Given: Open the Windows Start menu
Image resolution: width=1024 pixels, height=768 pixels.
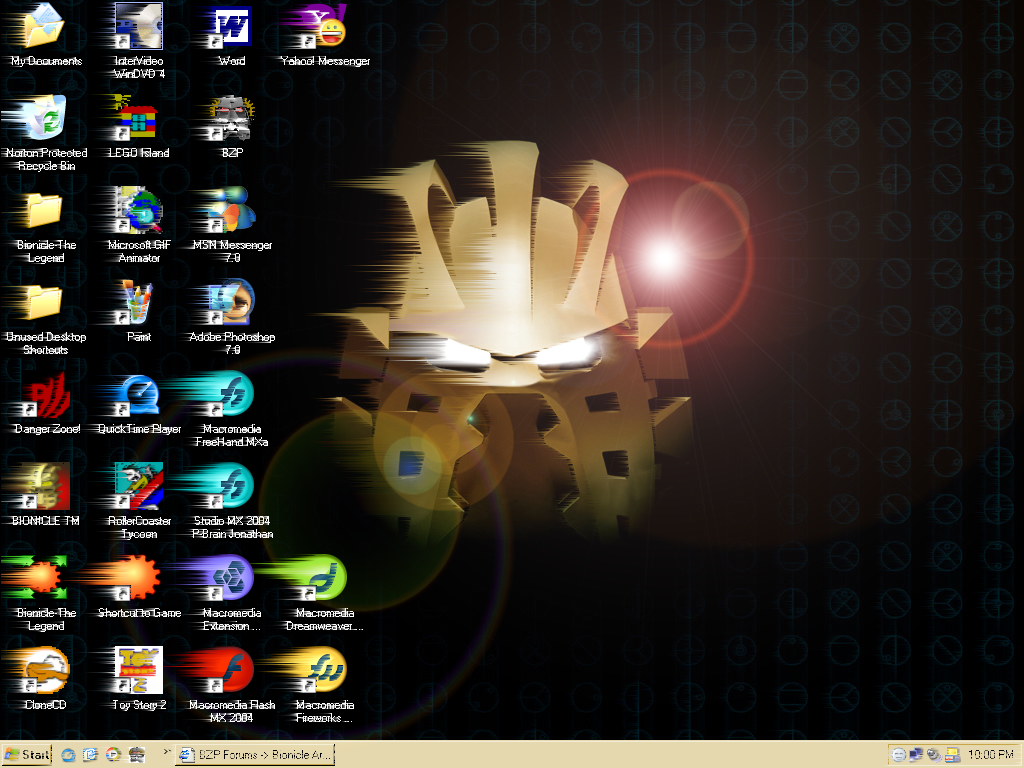Looking at the screenshot, I should (x=27, y=755).
